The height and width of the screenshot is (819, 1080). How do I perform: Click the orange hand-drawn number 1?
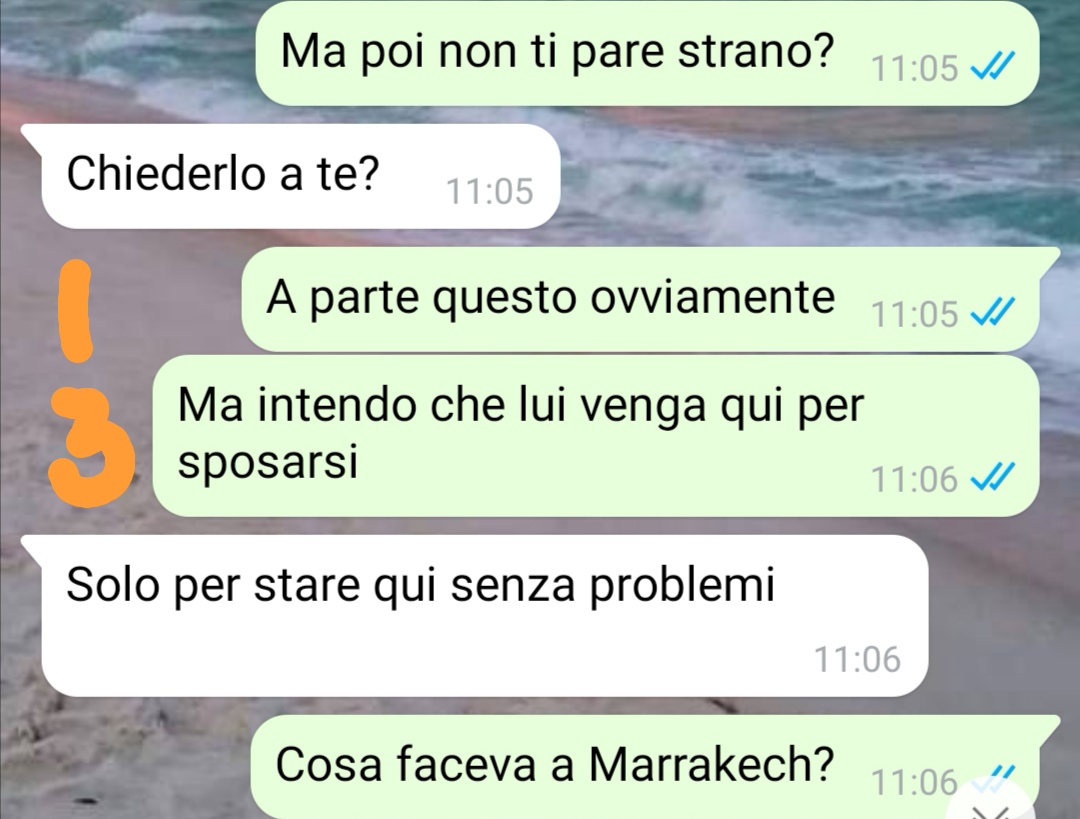[77, 311]
